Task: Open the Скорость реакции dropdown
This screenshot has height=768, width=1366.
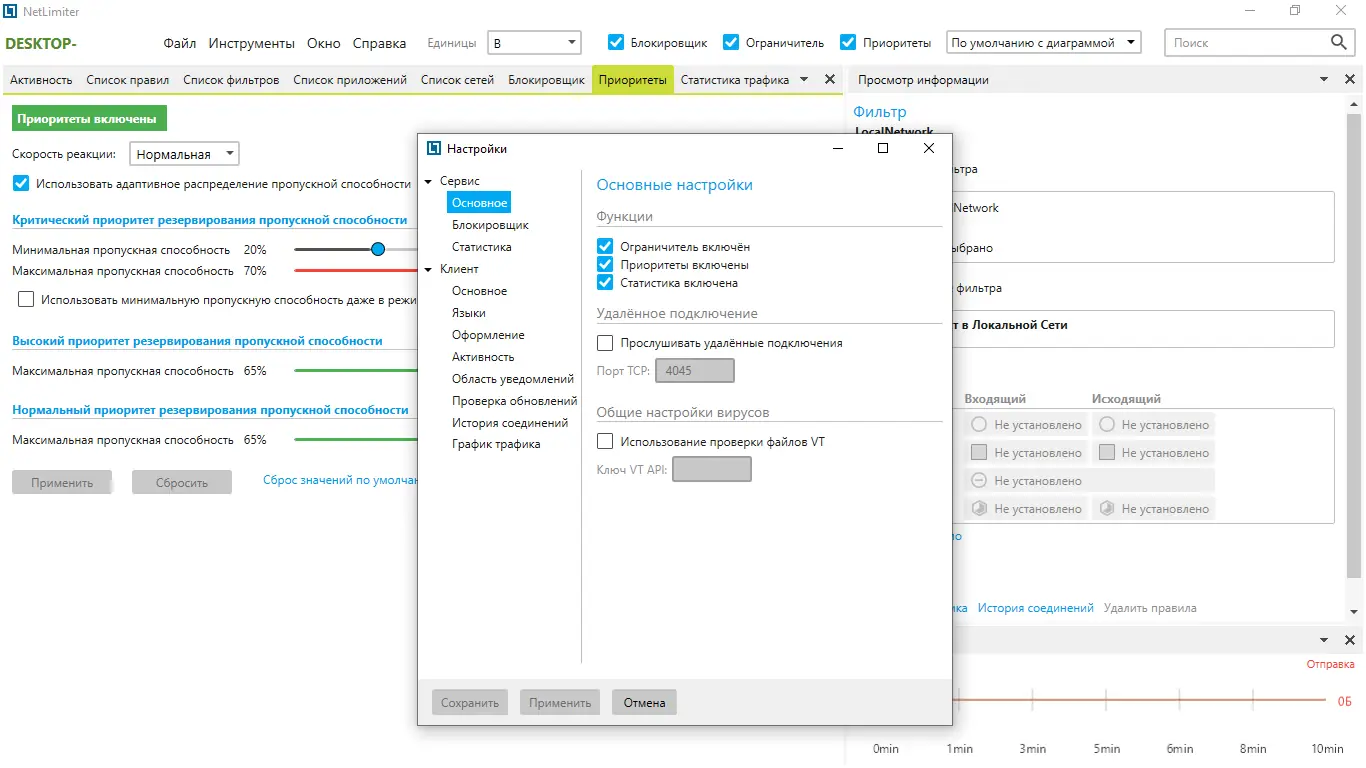Action: pyautogui.click(x=185, y=154)
